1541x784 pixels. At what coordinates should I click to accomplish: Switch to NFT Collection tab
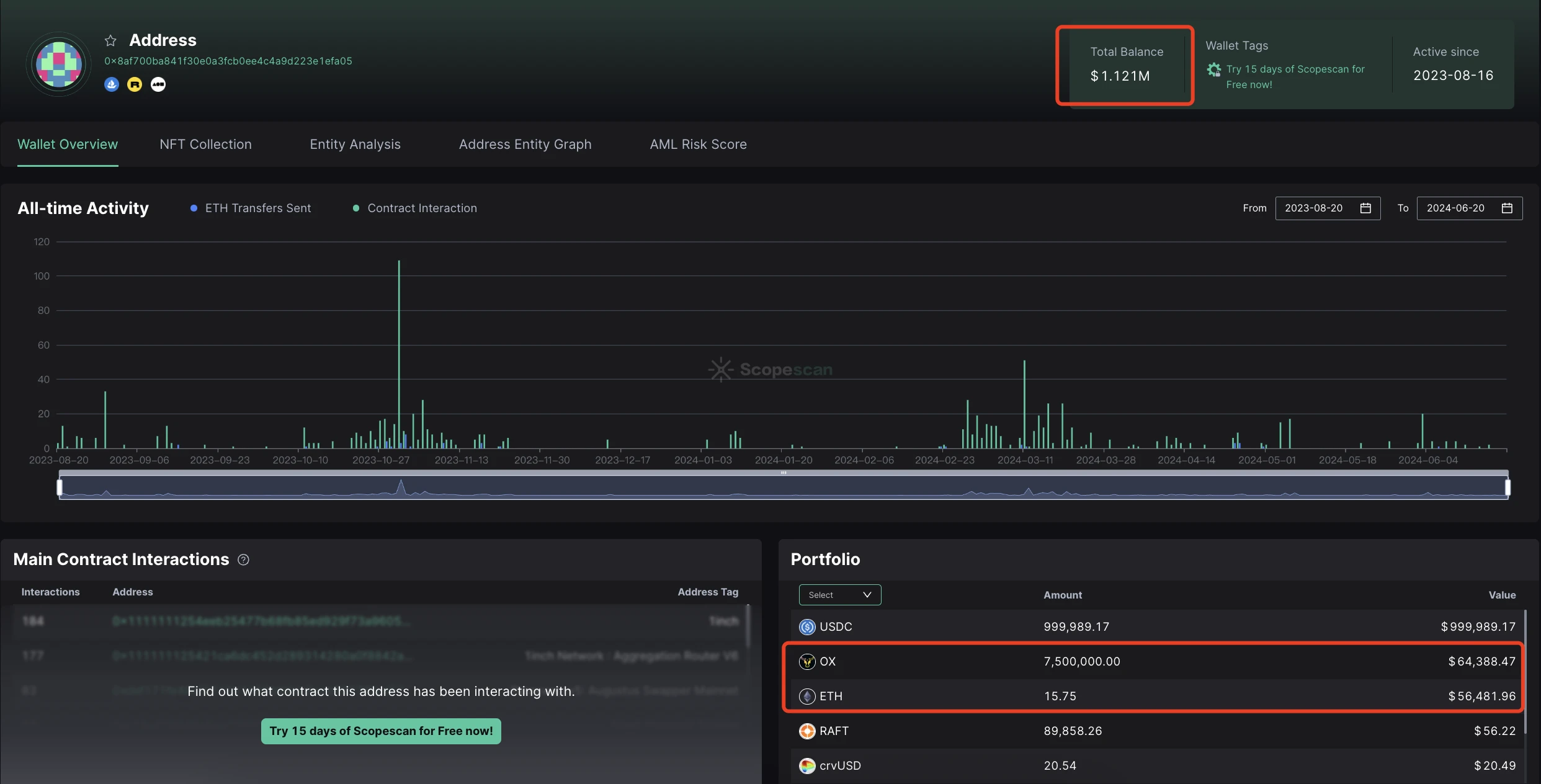205,144
